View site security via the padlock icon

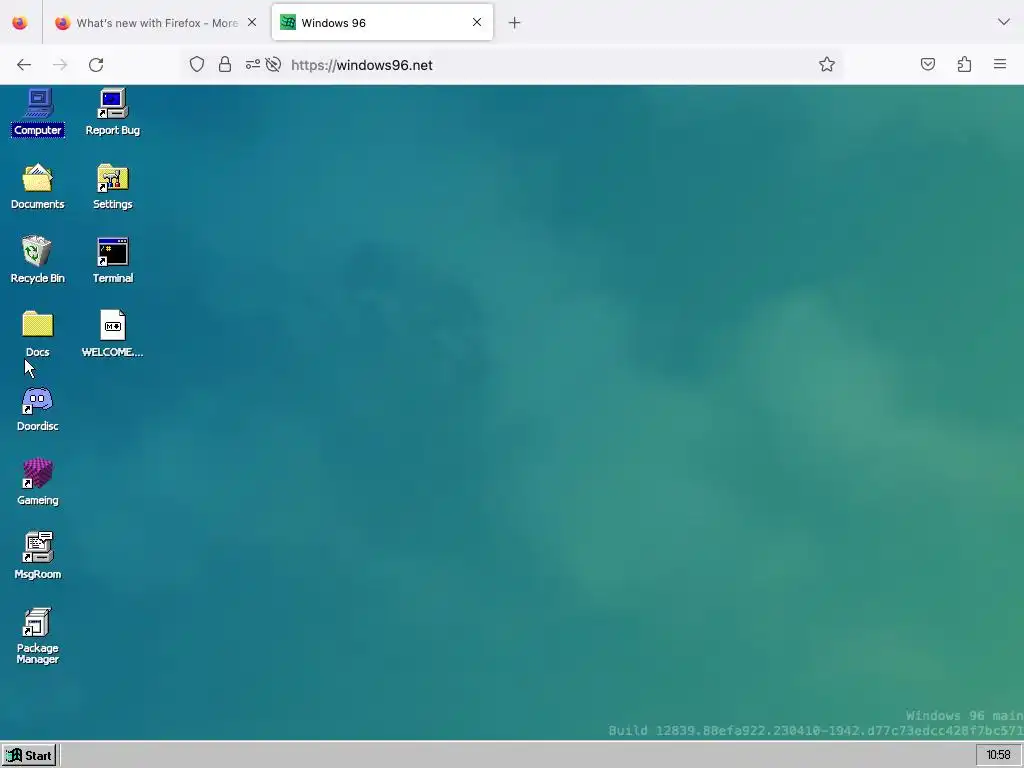[x=225, y=64]
